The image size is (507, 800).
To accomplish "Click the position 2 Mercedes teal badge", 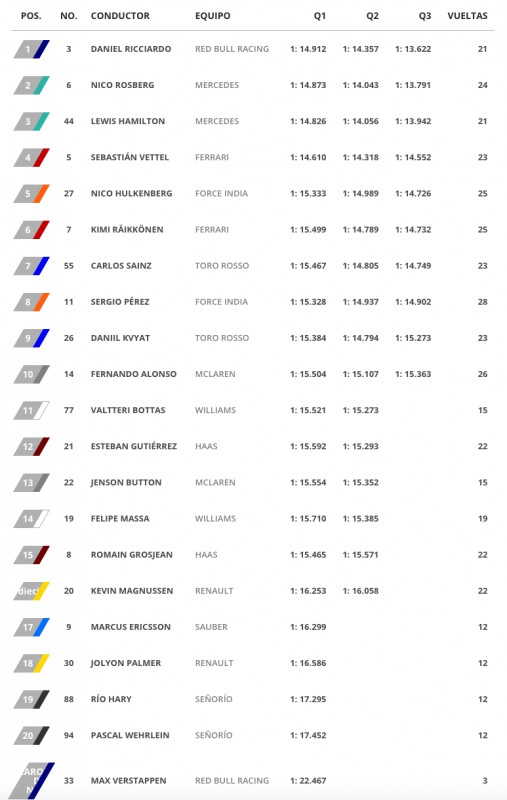I will (x=32, y=85).
